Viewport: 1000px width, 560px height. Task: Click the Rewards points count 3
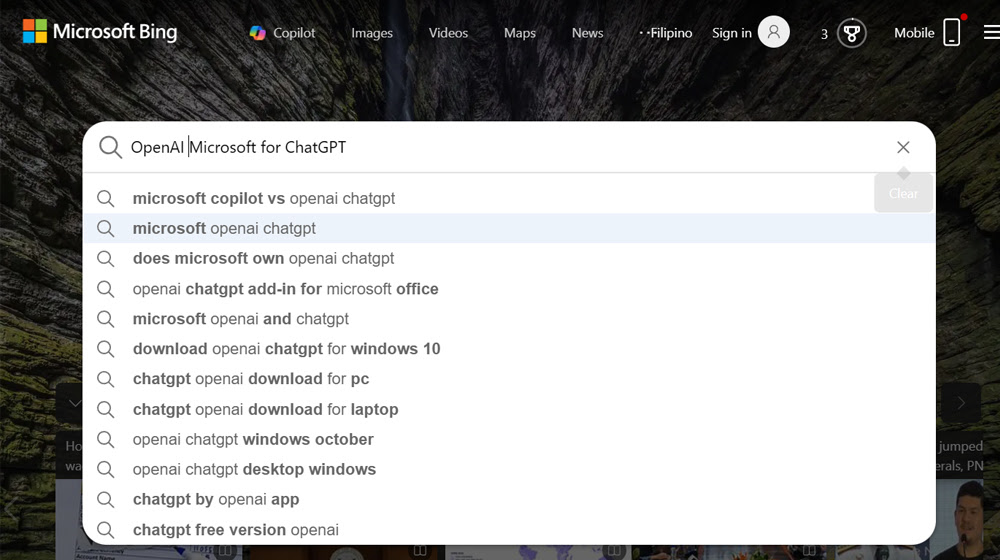(824, 34)
